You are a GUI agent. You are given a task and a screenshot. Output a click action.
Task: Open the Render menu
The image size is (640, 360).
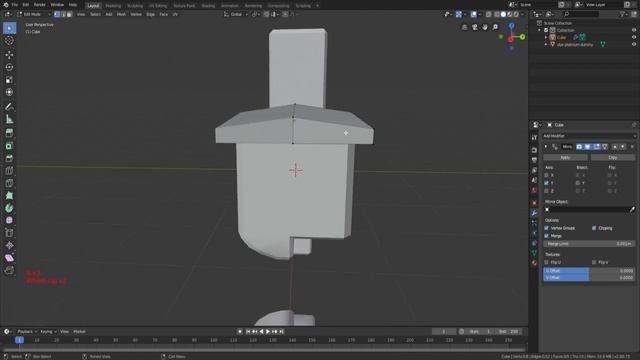[x=40, y=5]
